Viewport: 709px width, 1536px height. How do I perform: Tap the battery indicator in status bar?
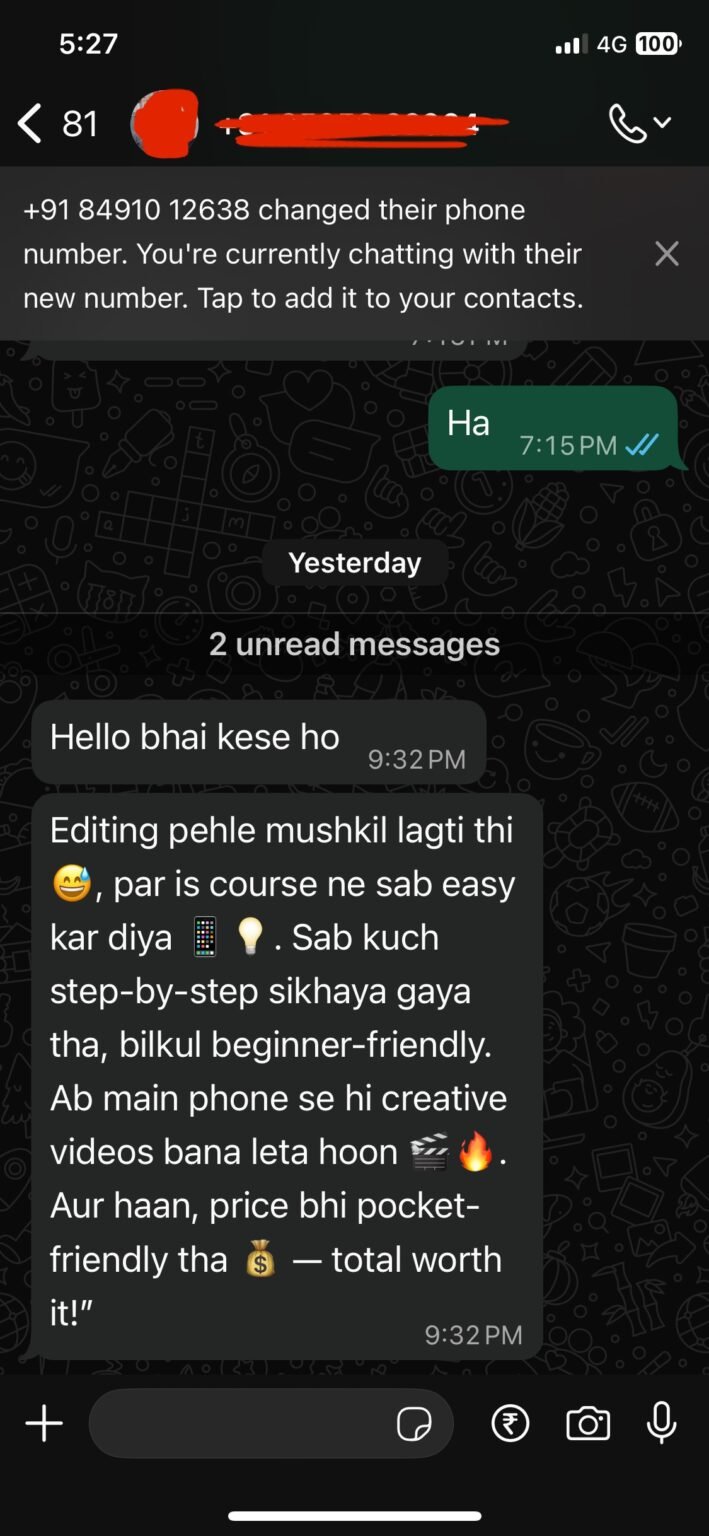(x=657, y=44)
